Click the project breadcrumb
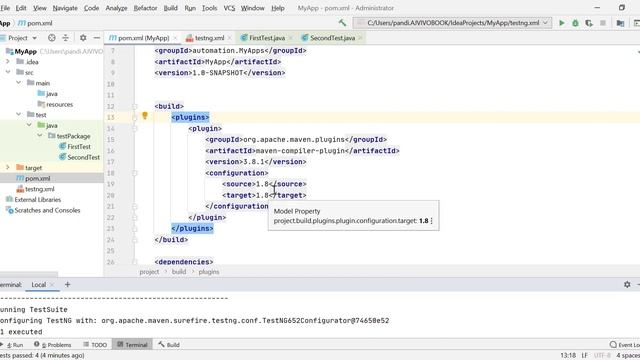The image size is (640, 360). point(149,271)
